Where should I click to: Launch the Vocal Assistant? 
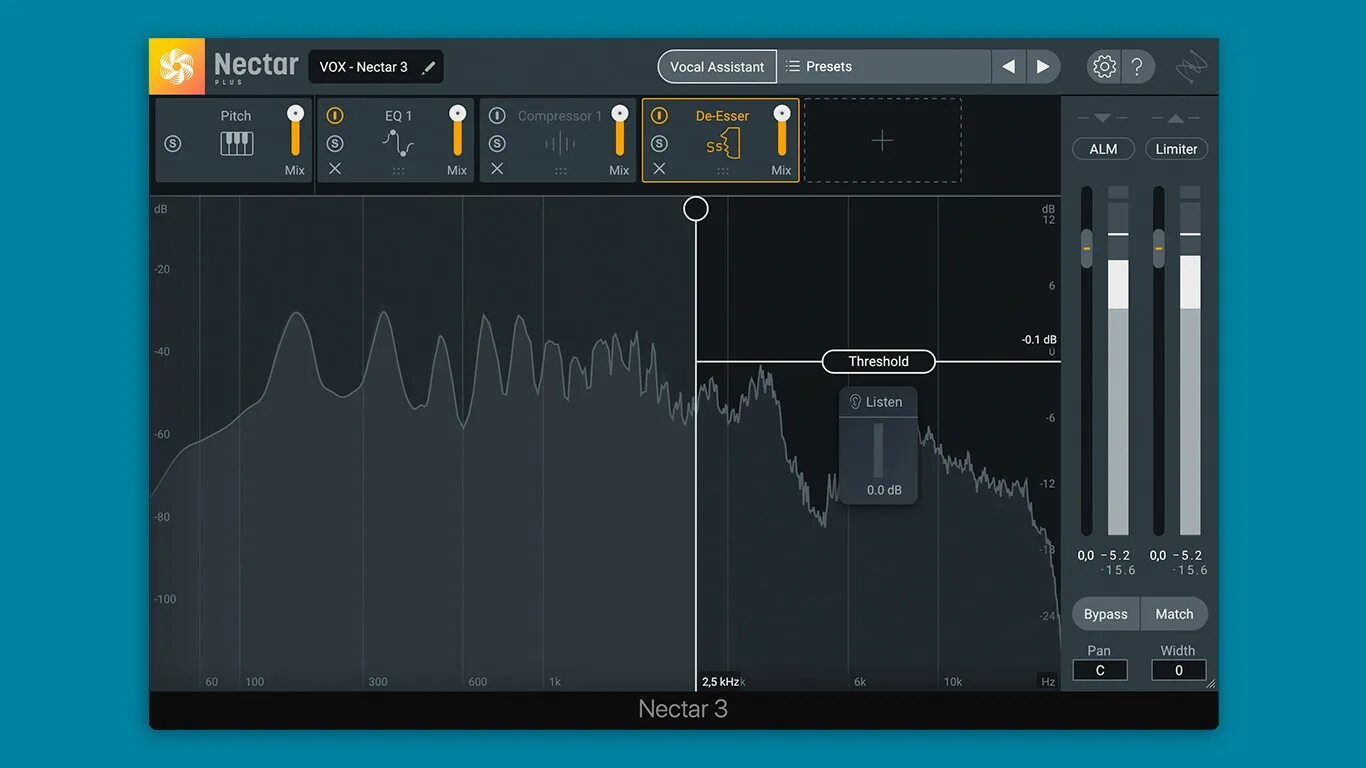click(717, 67)
